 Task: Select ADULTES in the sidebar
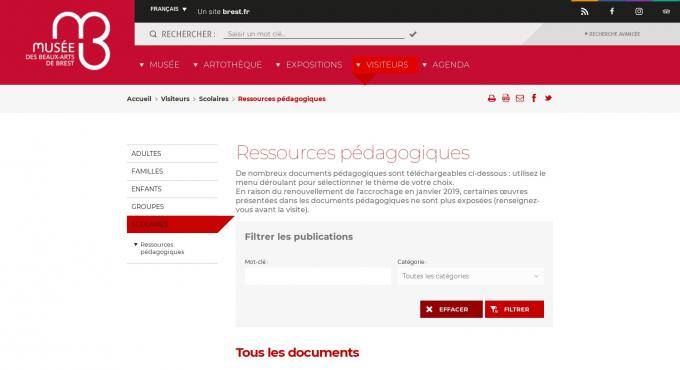[x=172, y=154]
